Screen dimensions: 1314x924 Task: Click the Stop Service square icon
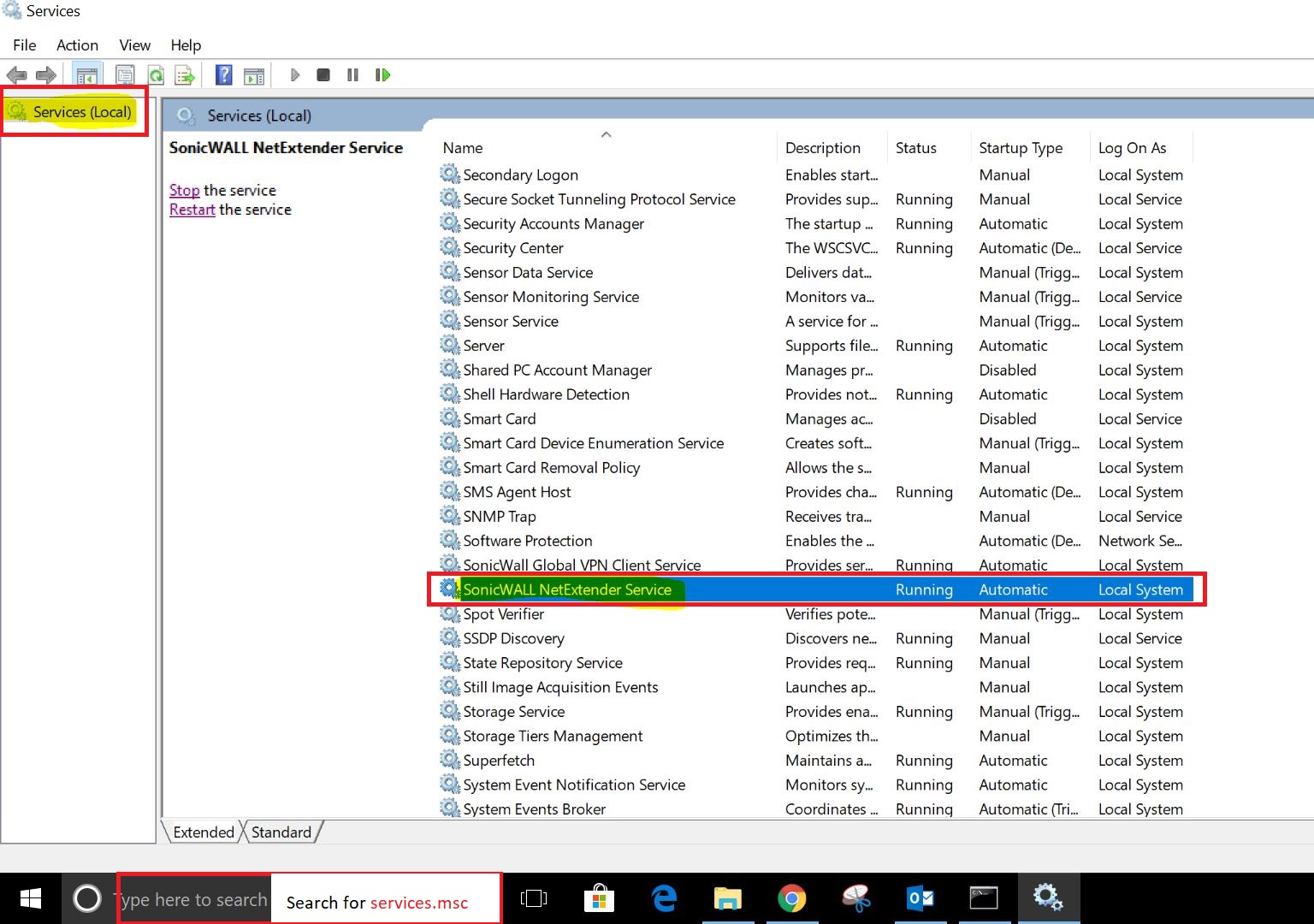pos(323,75)
